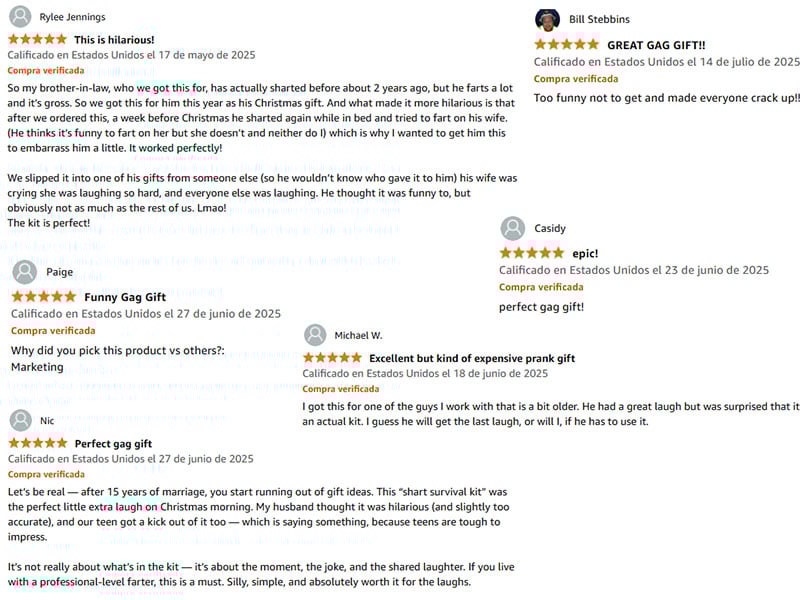The height and width of the screenshot is (600, 800).
Task: Click star rating on "This is hilarious!" review
Action: tap(37, 39)
